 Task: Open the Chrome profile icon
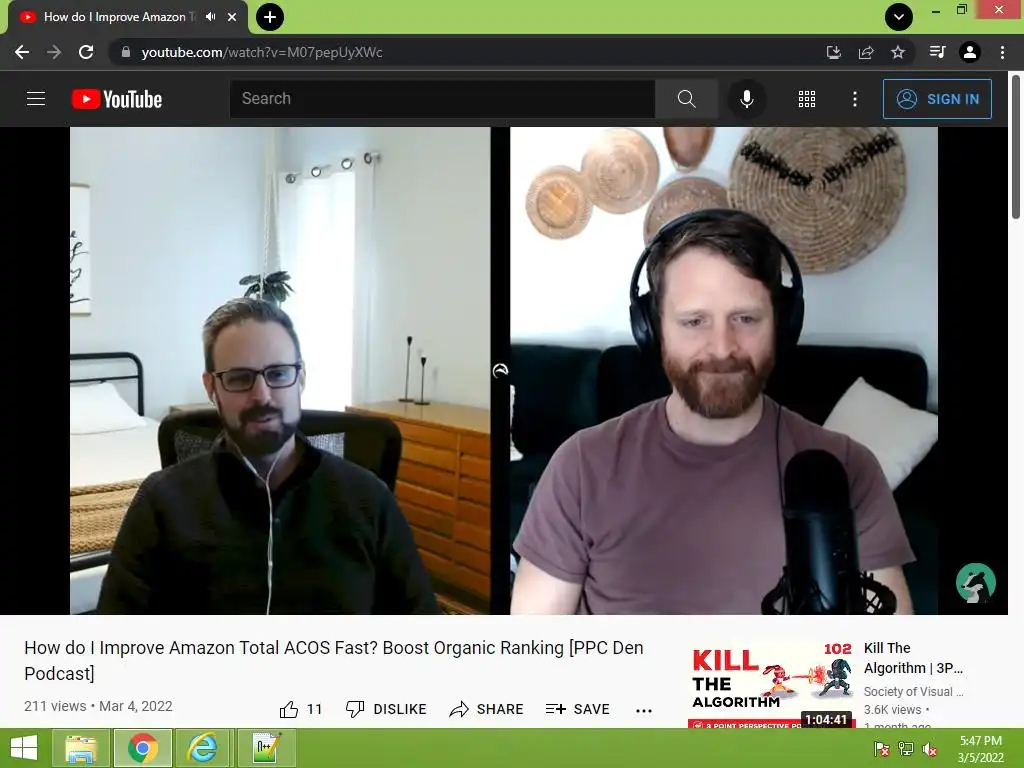pyautogui.click(x=970, y=52)
